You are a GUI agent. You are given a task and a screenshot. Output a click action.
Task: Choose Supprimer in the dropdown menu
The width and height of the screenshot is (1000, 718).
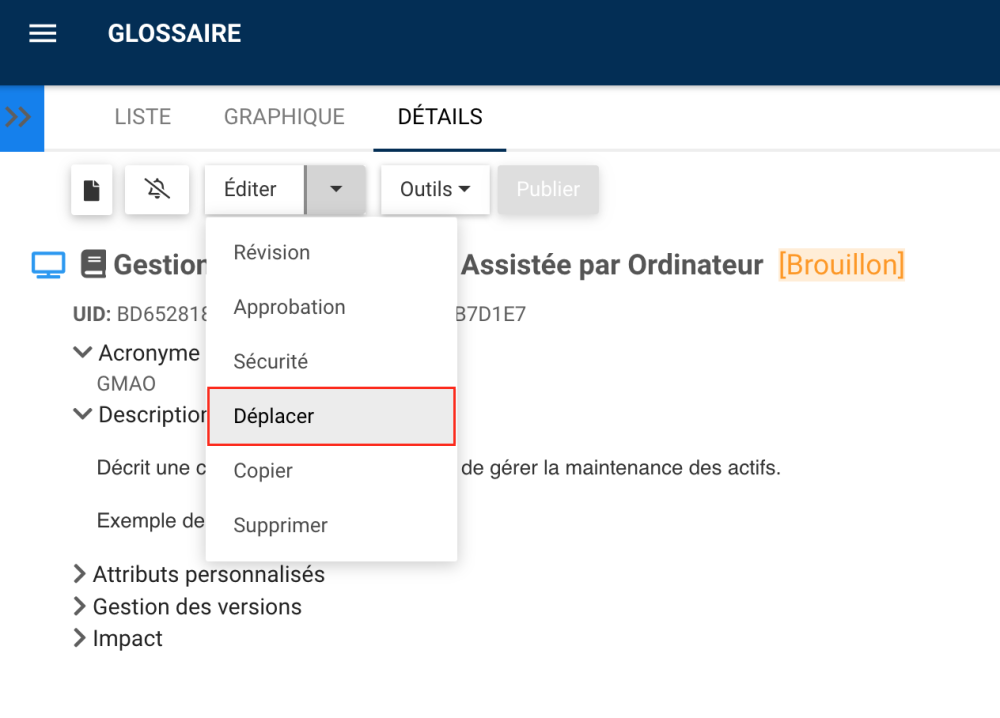pyautogui.click(x=281, y=525)
